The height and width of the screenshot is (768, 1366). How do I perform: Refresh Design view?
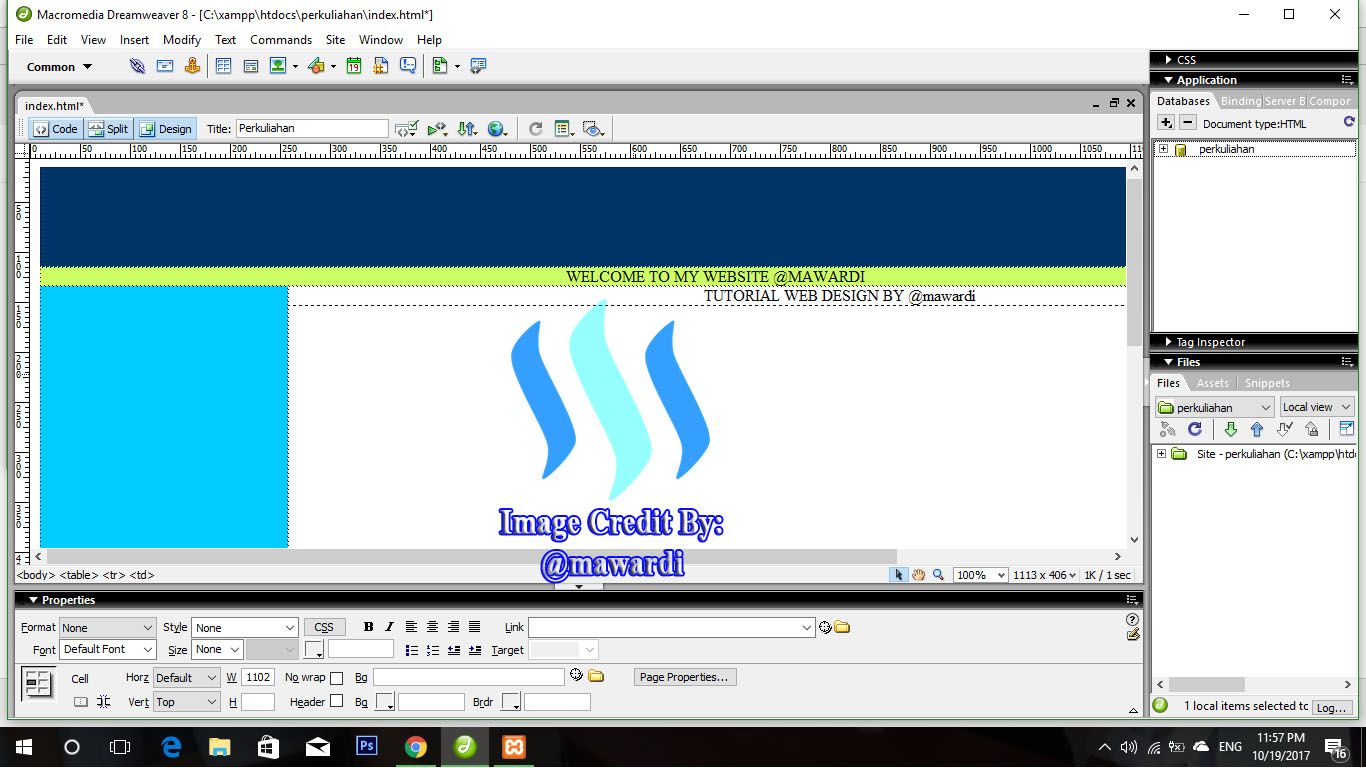pyautogui.click(x=535, y=129)
